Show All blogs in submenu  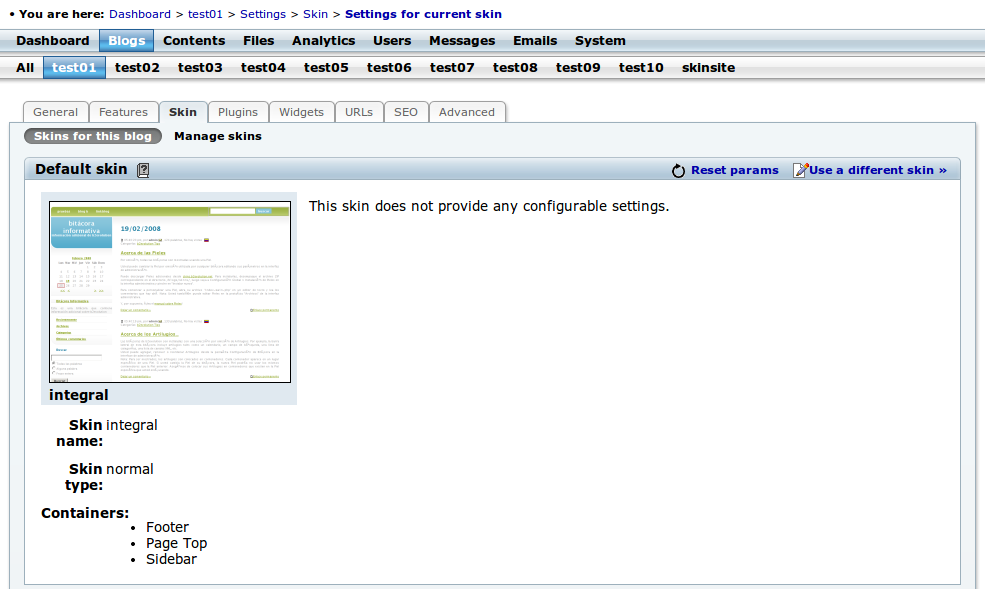click(25, 68)
